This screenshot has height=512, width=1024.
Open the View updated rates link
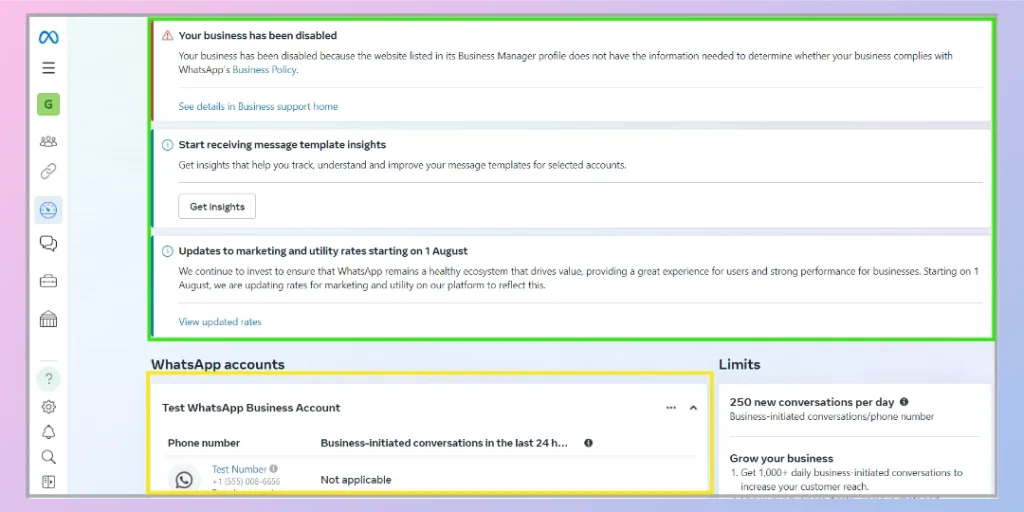[220, 322]
